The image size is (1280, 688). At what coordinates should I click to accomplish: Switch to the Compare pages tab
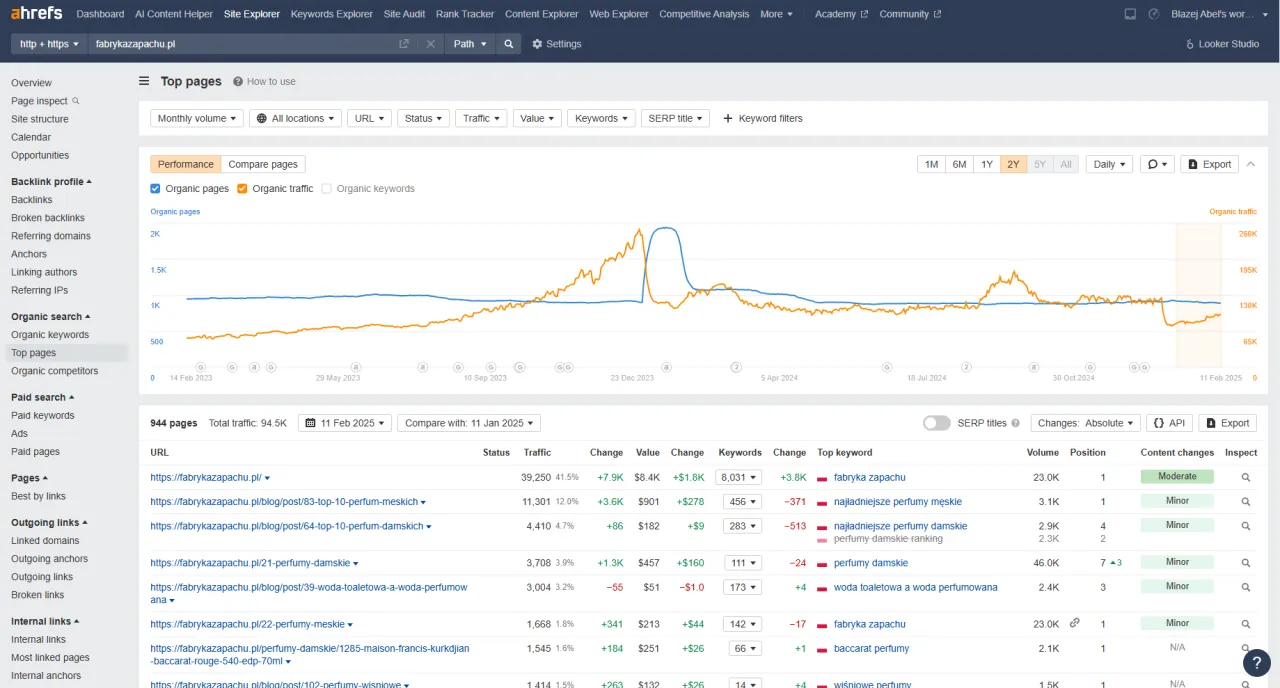point(263,164)
